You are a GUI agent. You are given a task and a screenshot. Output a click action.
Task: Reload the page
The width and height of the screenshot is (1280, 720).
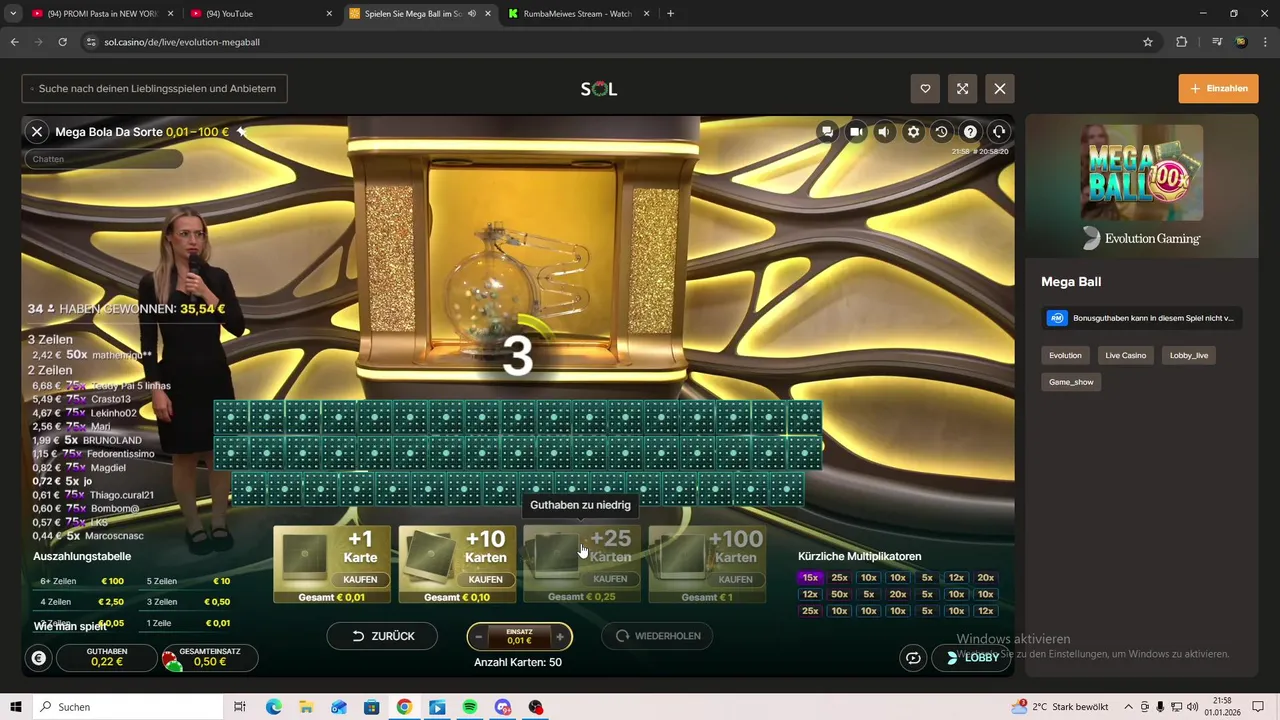pos(62,42)
